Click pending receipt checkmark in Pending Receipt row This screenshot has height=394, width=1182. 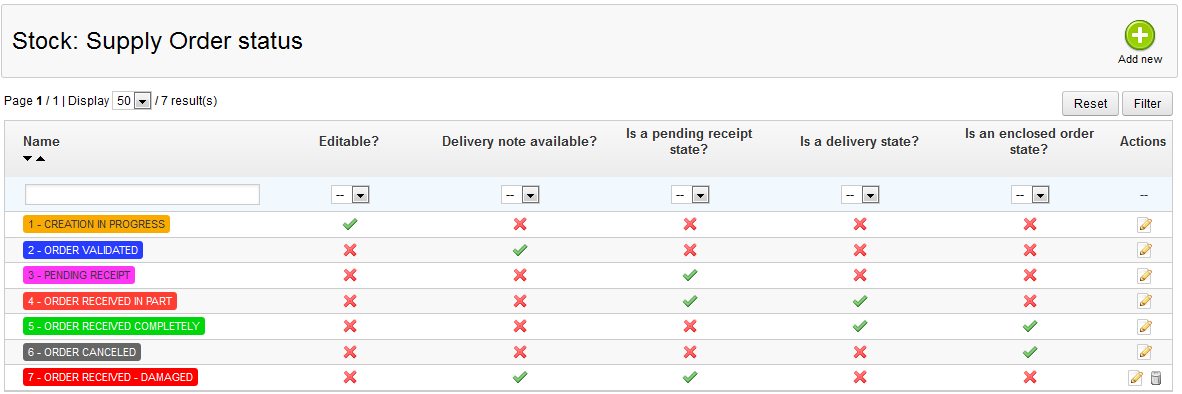(689, 275)
